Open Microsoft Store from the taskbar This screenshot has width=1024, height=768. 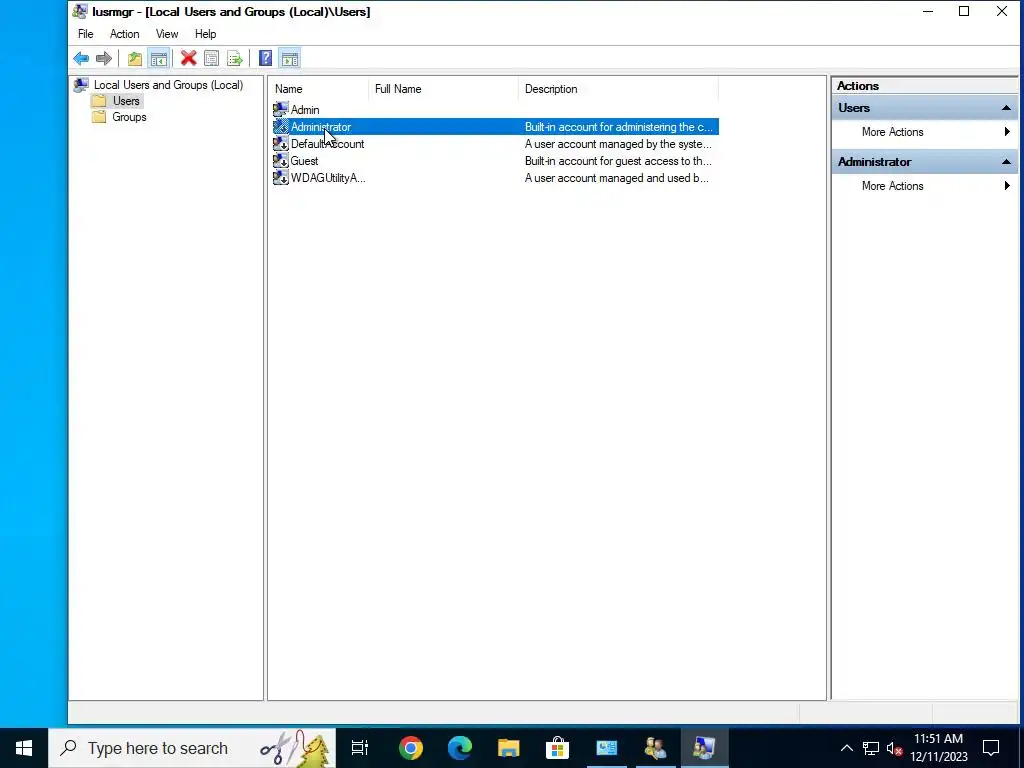click(x=558, y=748)
